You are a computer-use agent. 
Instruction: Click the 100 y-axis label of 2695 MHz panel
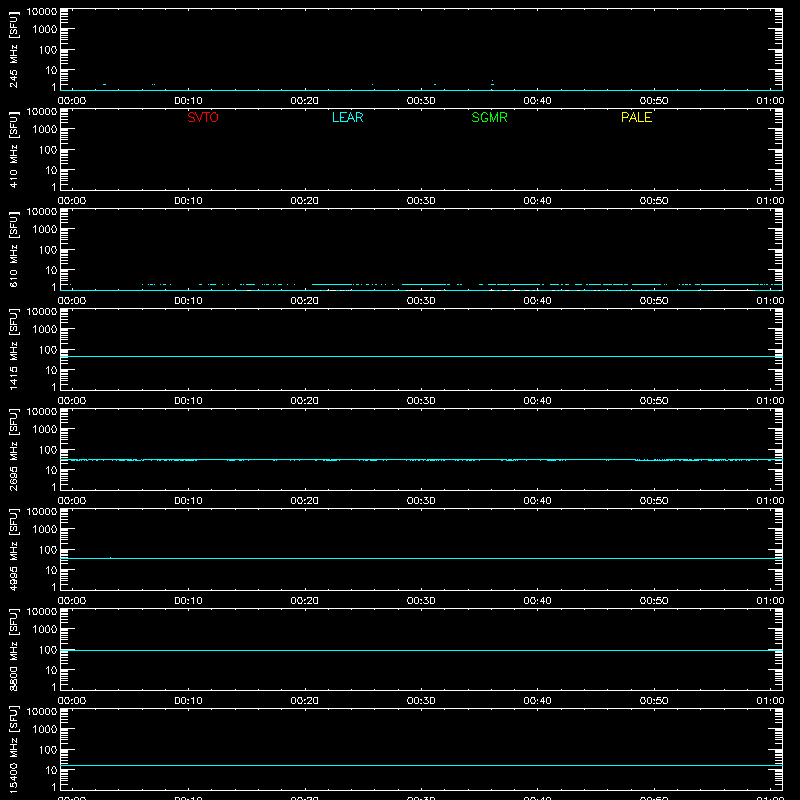tap(48, 450)
